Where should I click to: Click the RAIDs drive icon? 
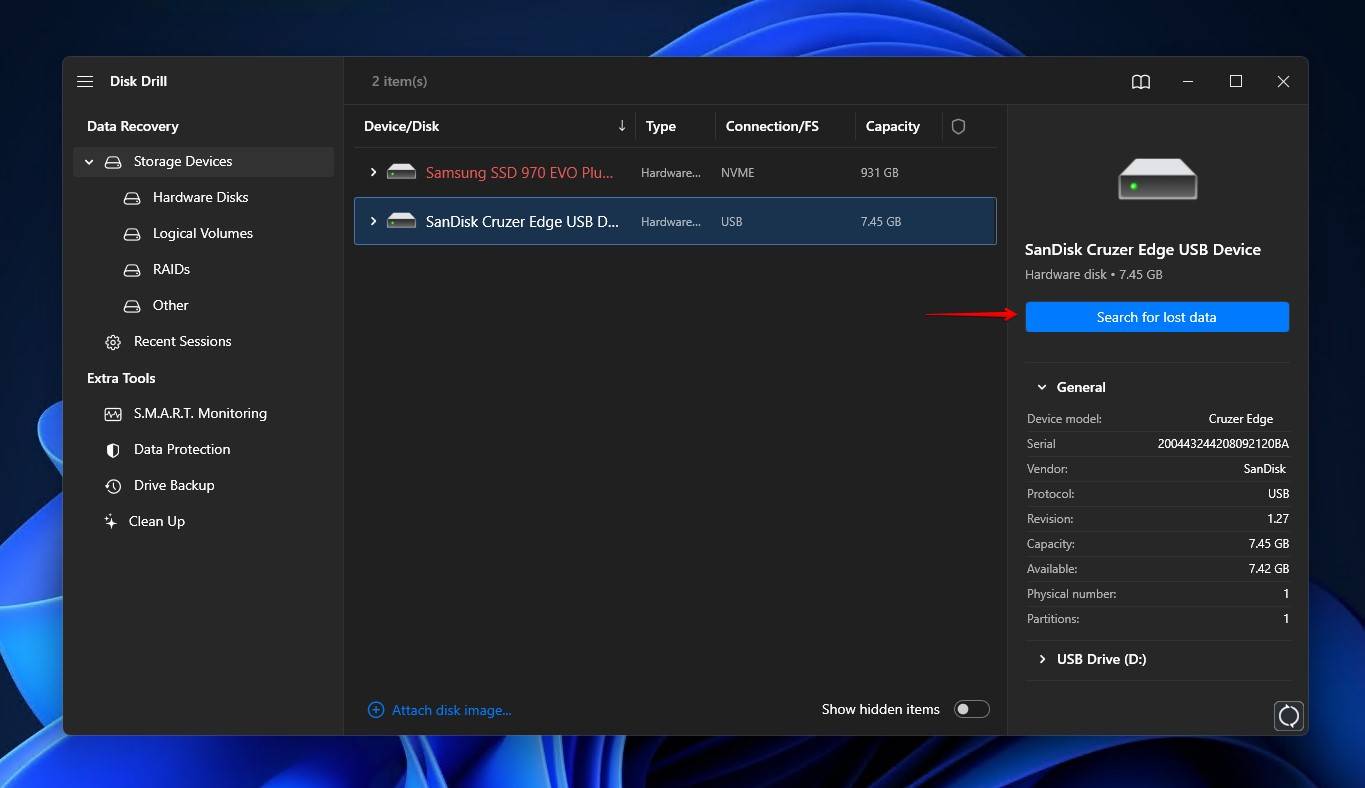coord(132,270)
